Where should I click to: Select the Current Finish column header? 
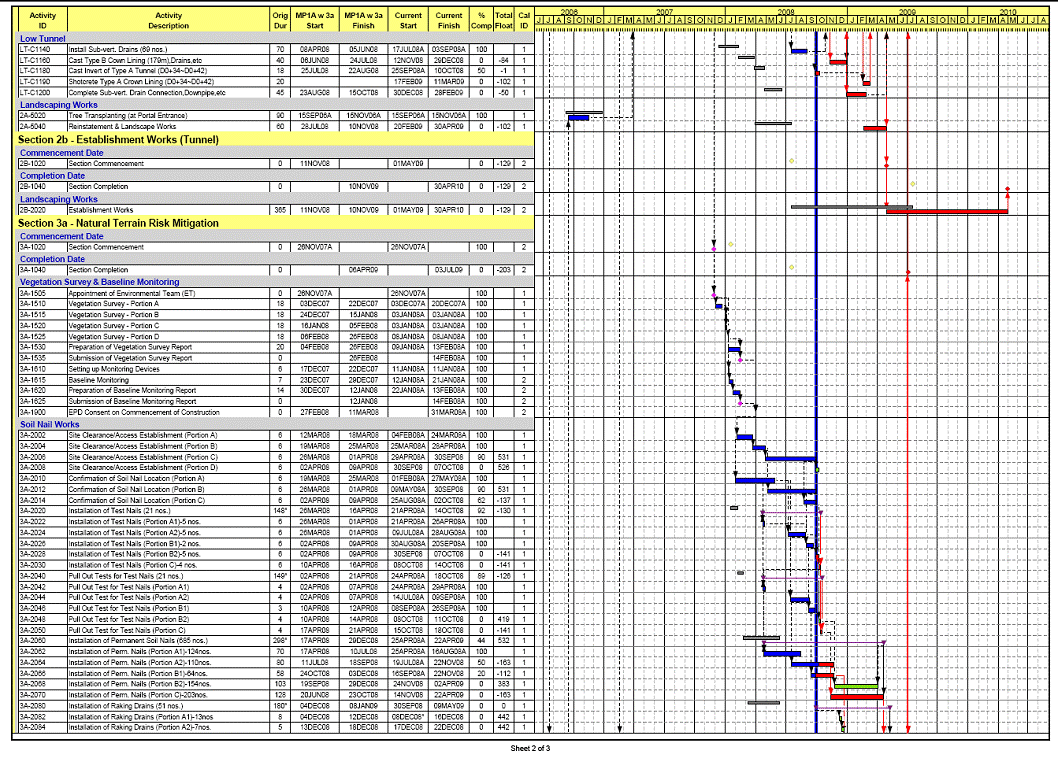(x=449, y=20)
